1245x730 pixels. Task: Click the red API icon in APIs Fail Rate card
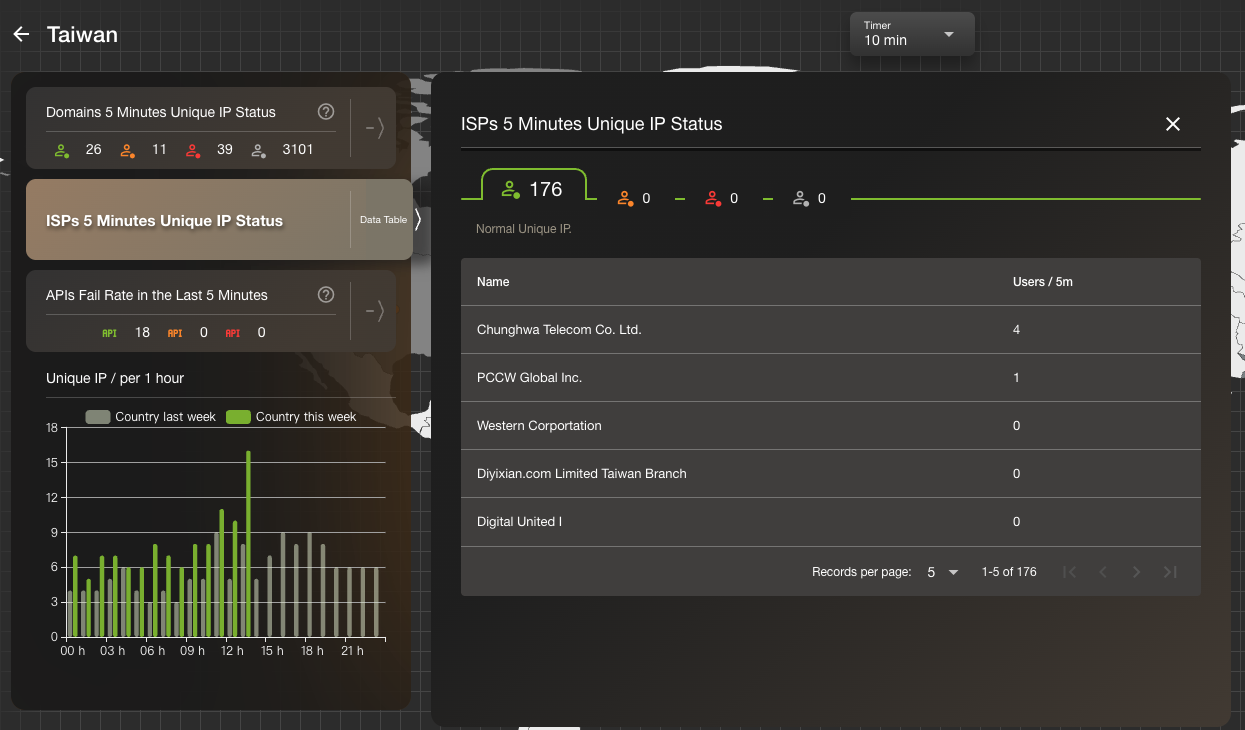click(x=233, y=333)
